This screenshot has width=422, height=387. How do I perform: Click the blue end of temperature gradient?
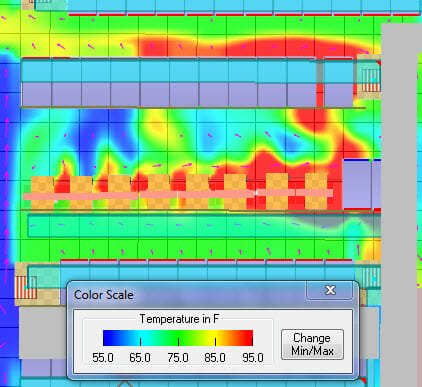[x=108, y=337]
